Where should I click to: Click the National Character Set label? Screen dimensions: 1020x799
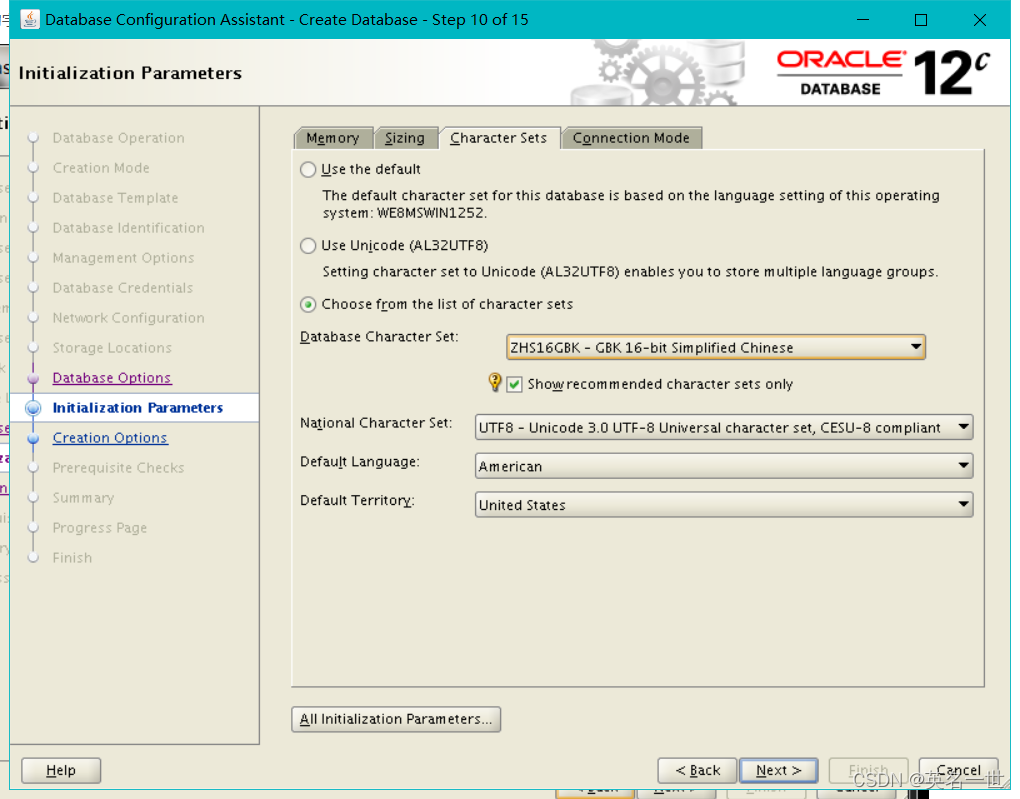pos(376,423)
